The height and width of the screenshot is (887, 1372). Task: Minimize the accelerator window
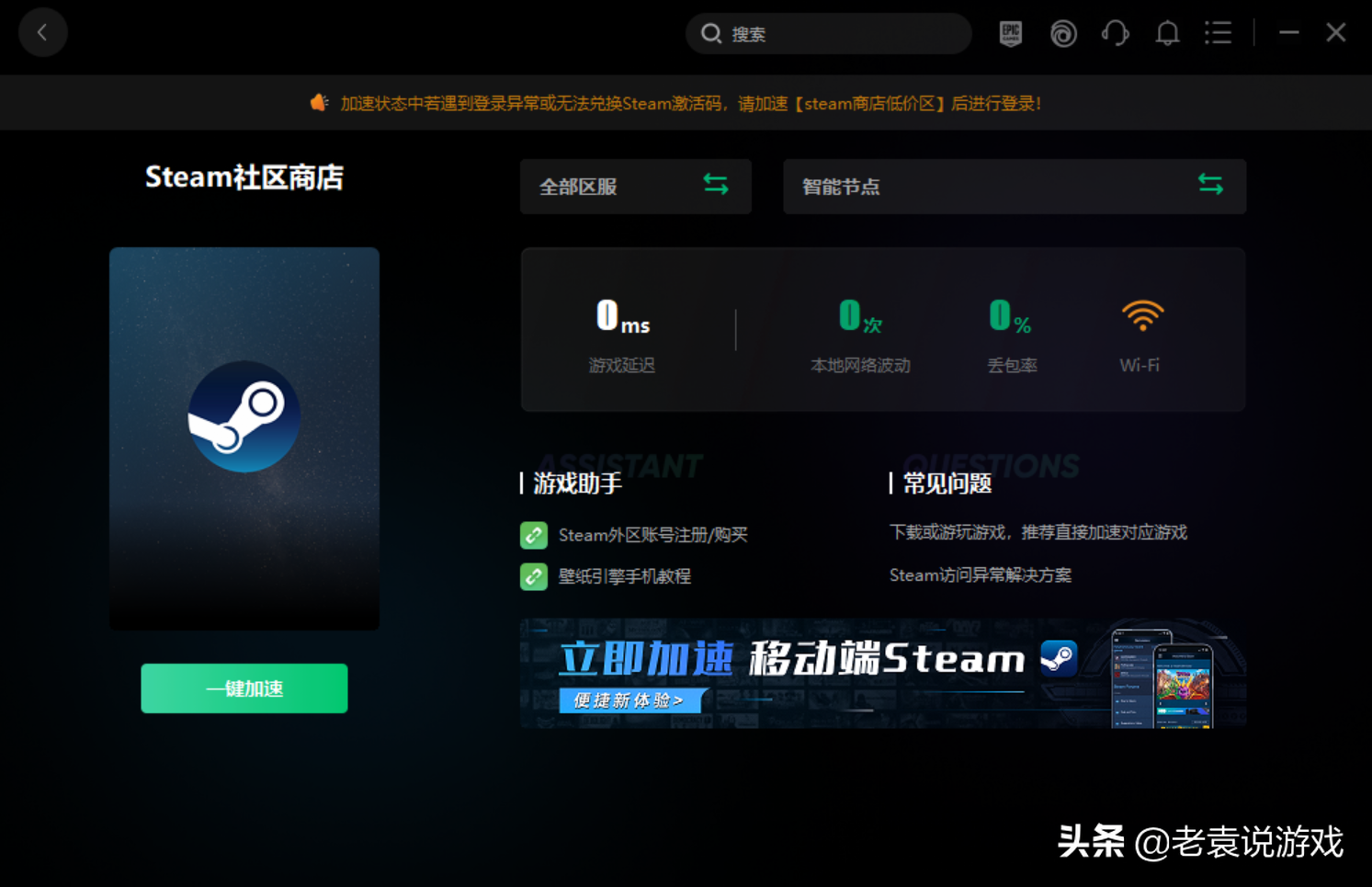click(1288, 33)
